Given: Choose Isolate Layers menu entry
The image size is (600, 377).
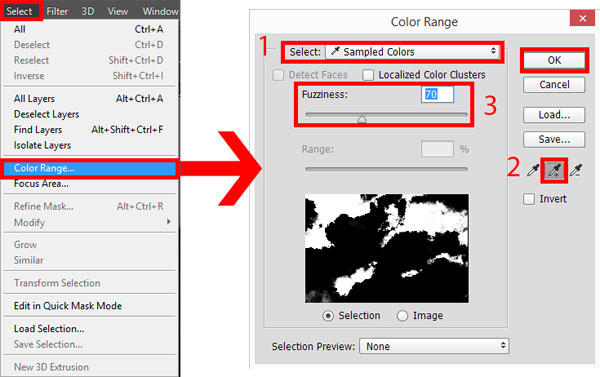Looking at the screenshot, I should click(x=90, y=145).
